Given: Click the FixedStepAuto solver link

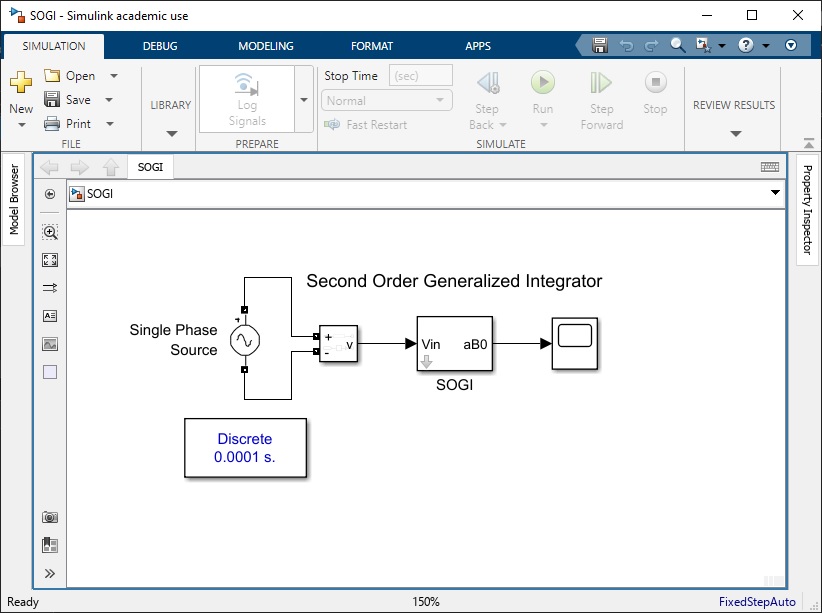Looking at the screenshot, I should tap(757, 602).
